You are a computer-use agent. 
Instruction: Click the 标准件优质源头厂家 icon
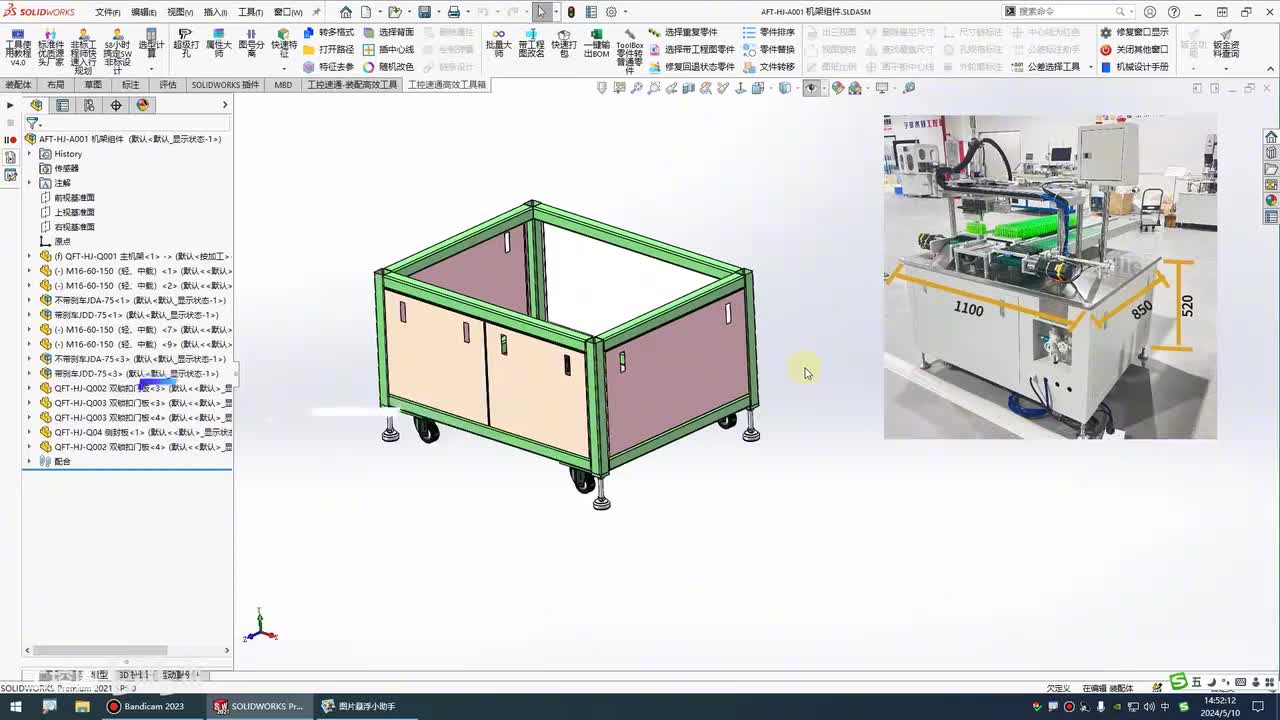(x=51, y=47)
